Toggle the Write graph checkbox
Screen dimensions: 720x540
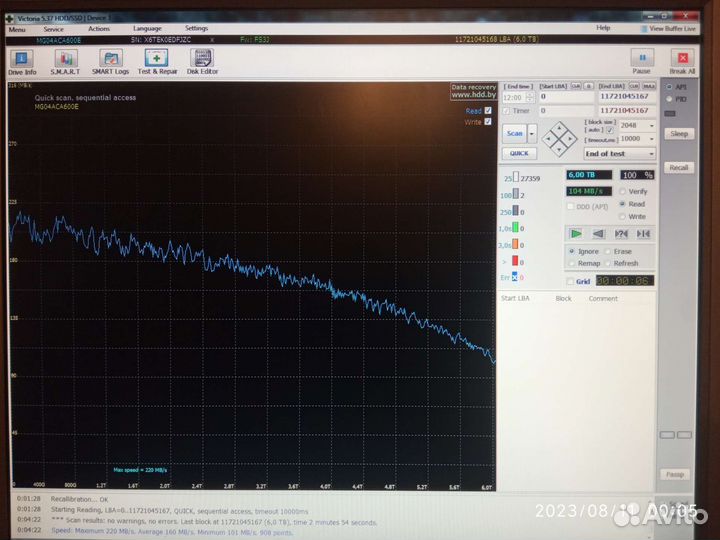(488, 122)
